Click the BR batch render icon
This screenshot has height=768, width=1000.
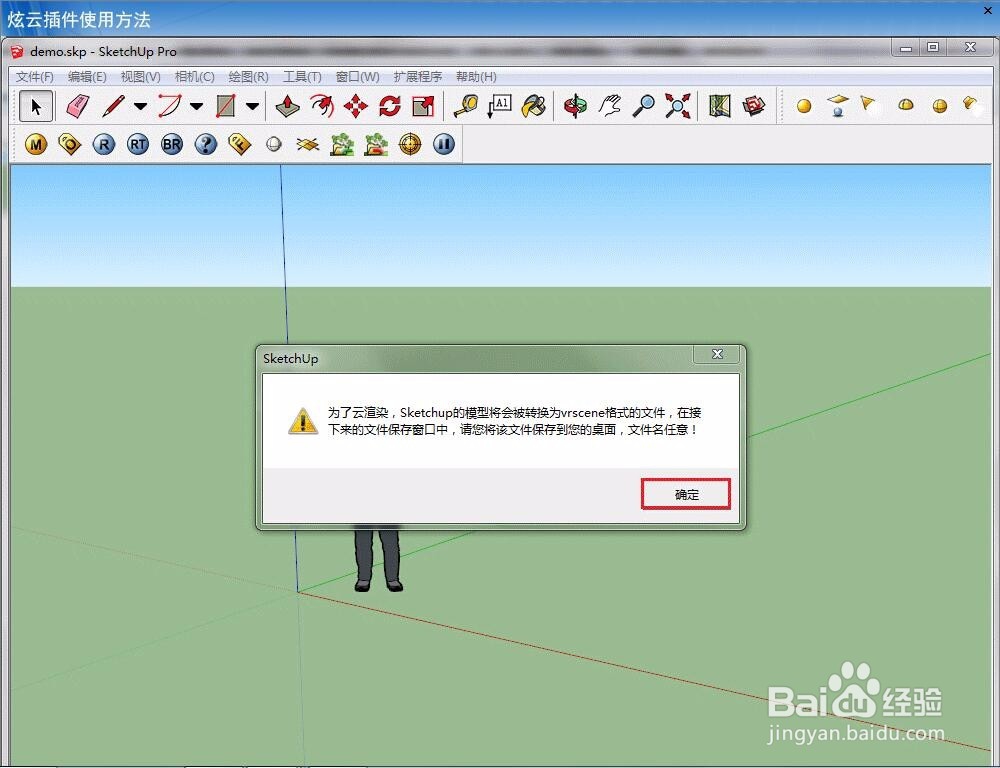coord(170,144)
